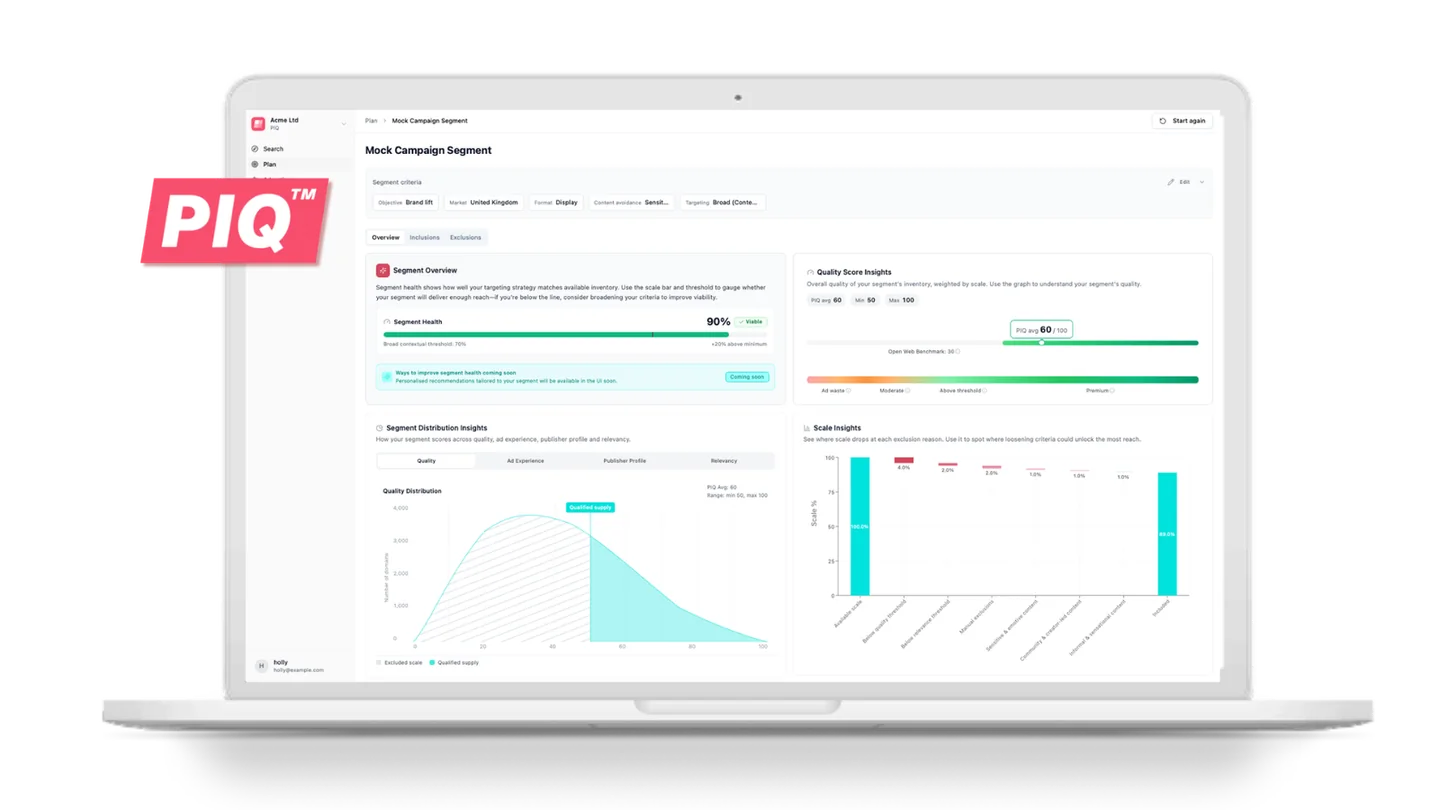Click the quality gradient color scale
Viewport: 1440px width, 810px height.
(1002, 380)
